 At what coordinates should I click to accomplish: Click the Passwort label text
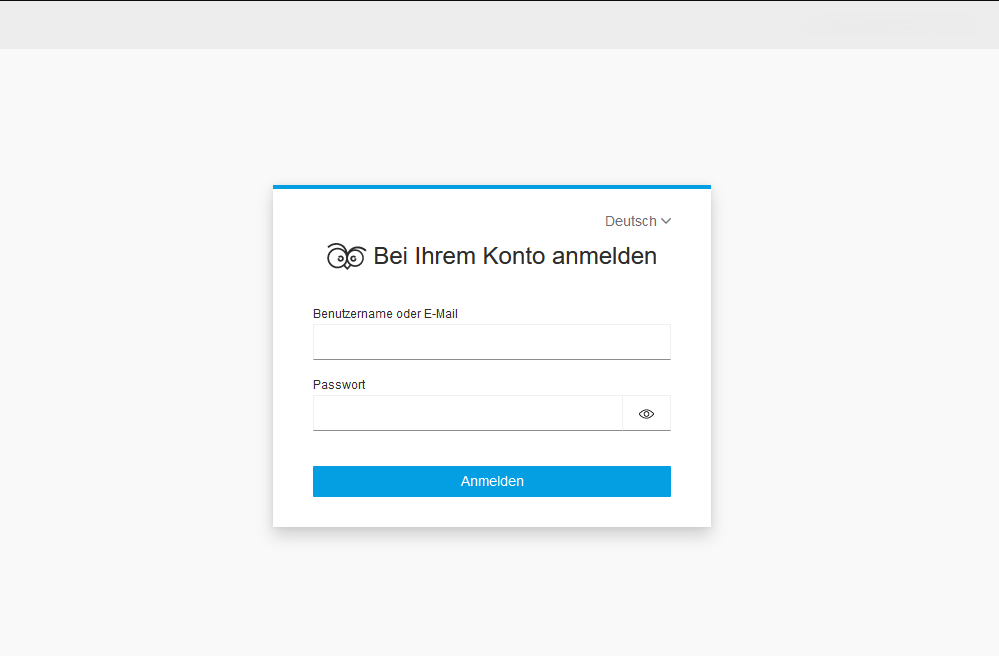339,385
